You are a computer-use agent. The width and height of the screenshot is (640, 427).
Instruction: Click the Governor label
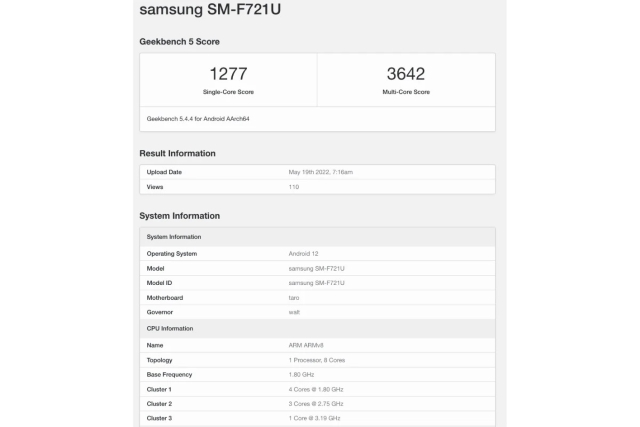tap(160, 312)
